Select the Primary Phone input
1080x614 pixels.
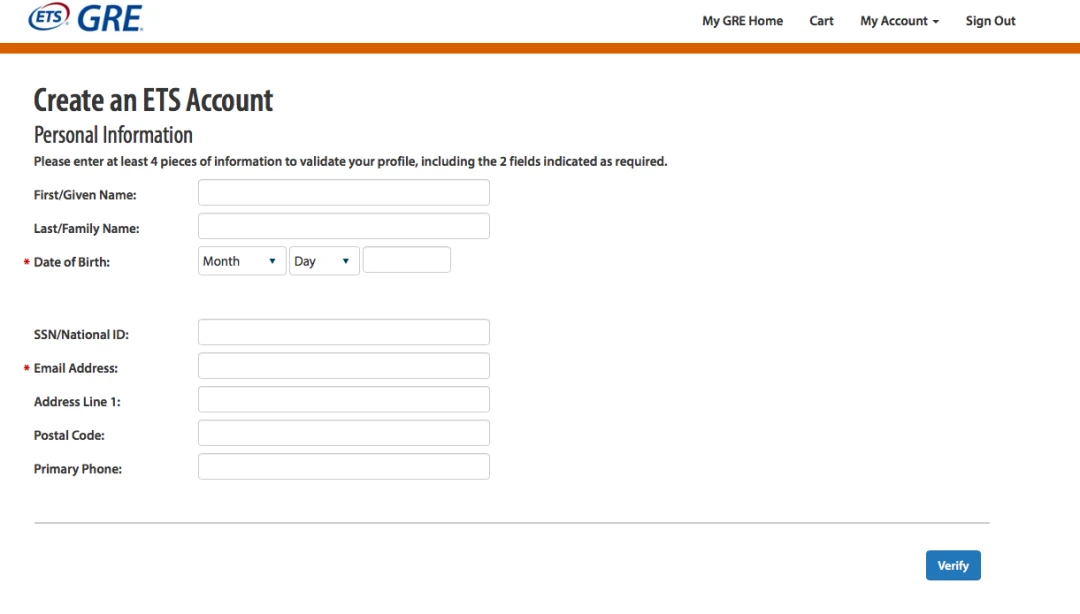click(343, 467)
